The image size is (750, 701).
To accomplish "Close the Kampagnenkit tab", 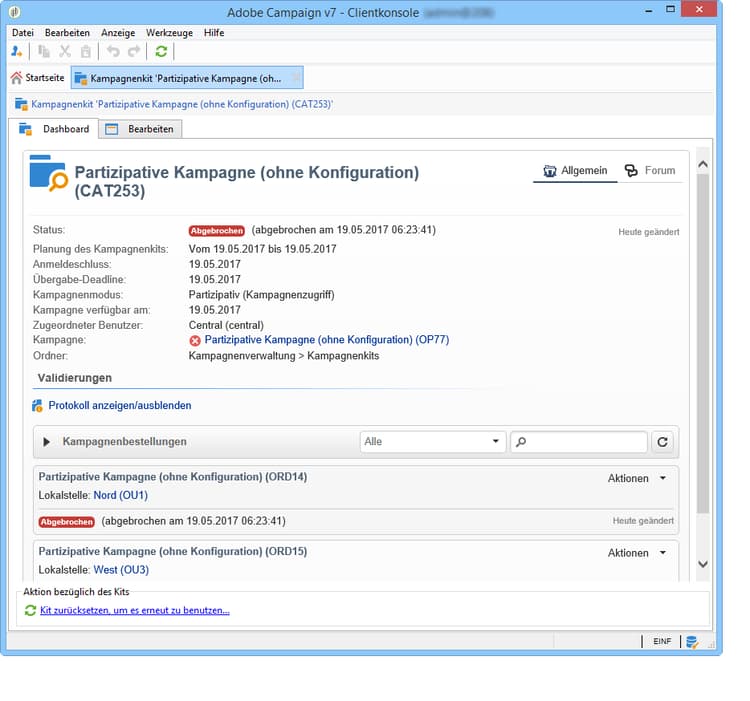I will point(297,77).
